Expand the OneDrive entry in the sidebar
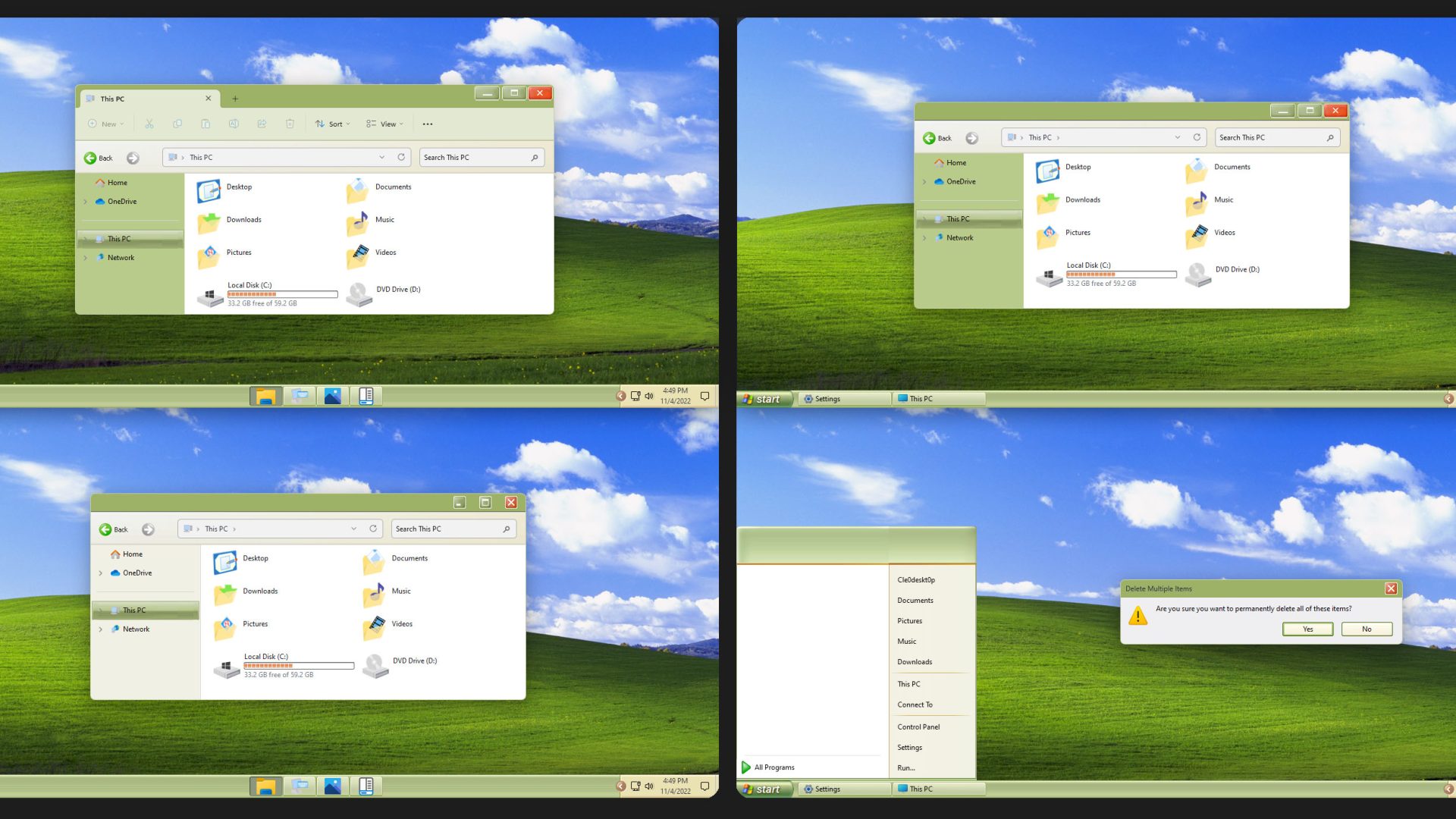This screenshot has height=819, width=1456. (x=86, y=202)
